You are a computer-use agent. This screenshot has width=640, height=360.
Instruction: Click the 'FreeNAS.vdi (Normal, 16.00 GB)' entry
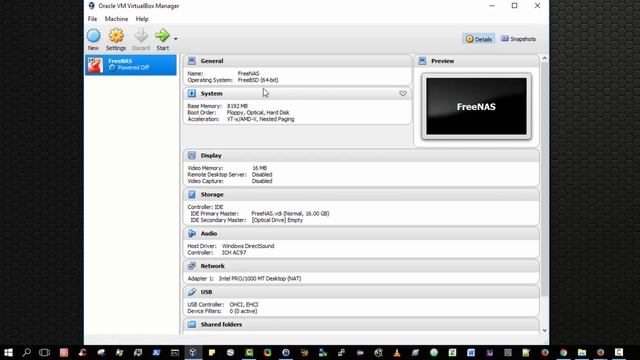[x=290, y=213]
